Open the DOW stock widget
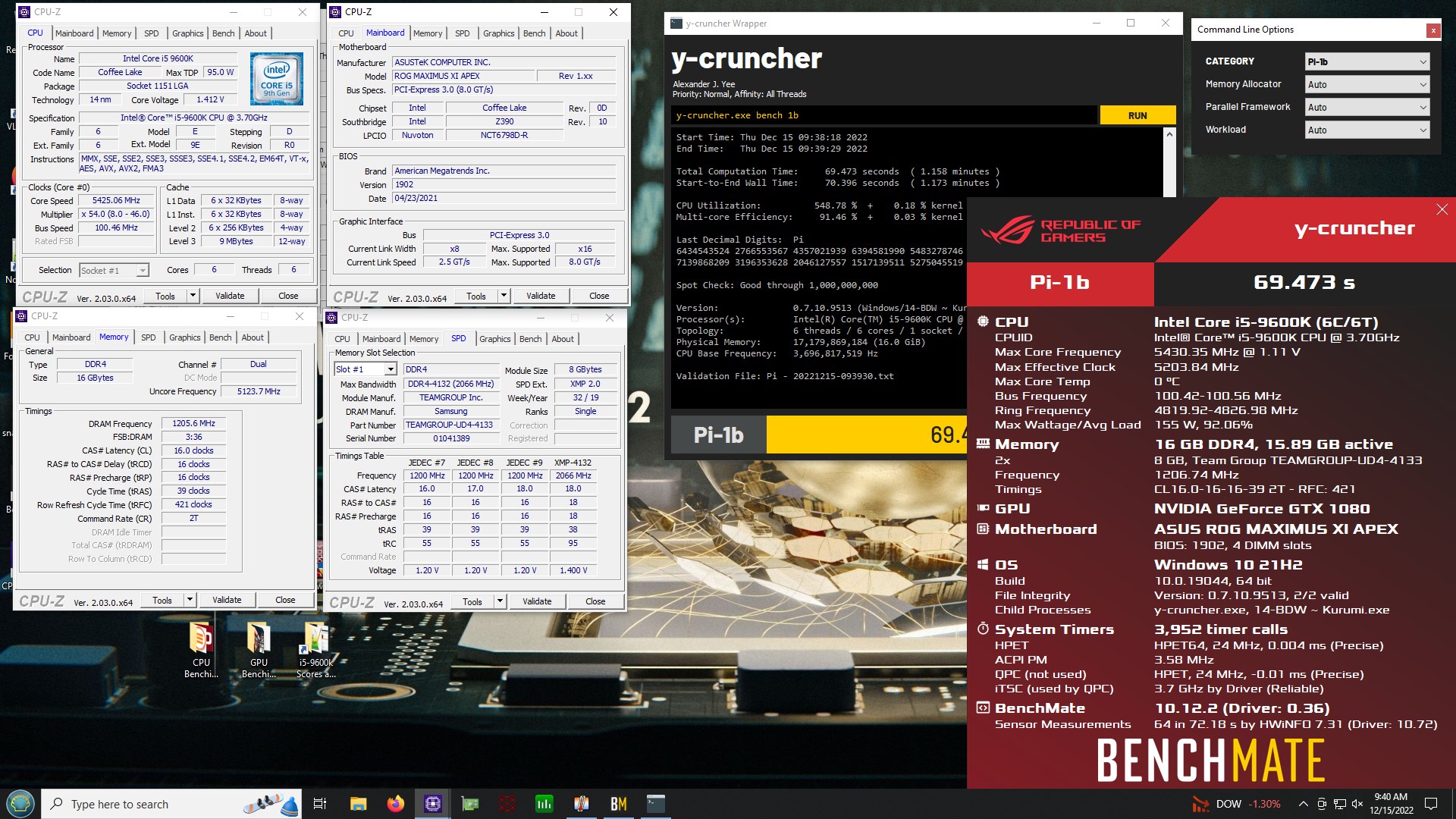This screenshot has width=1456, height=819. (x=1236, y=804)
